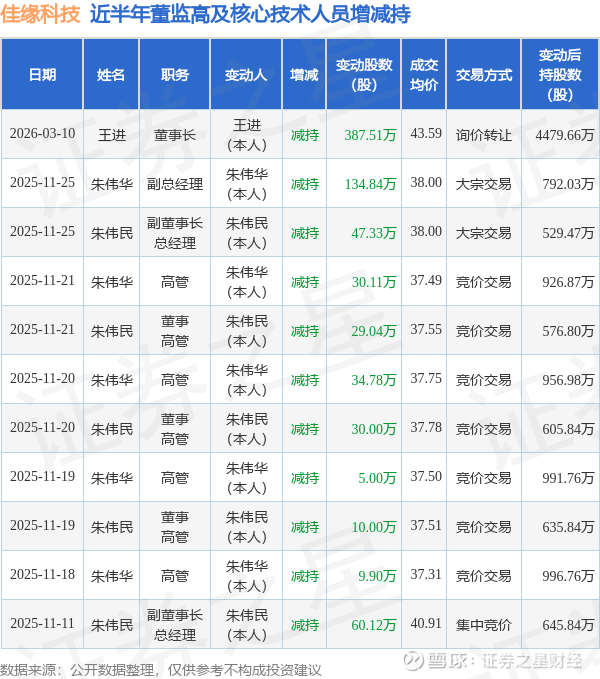
Task: Click the 10.00万 share change value
Action: click(374, 527)
